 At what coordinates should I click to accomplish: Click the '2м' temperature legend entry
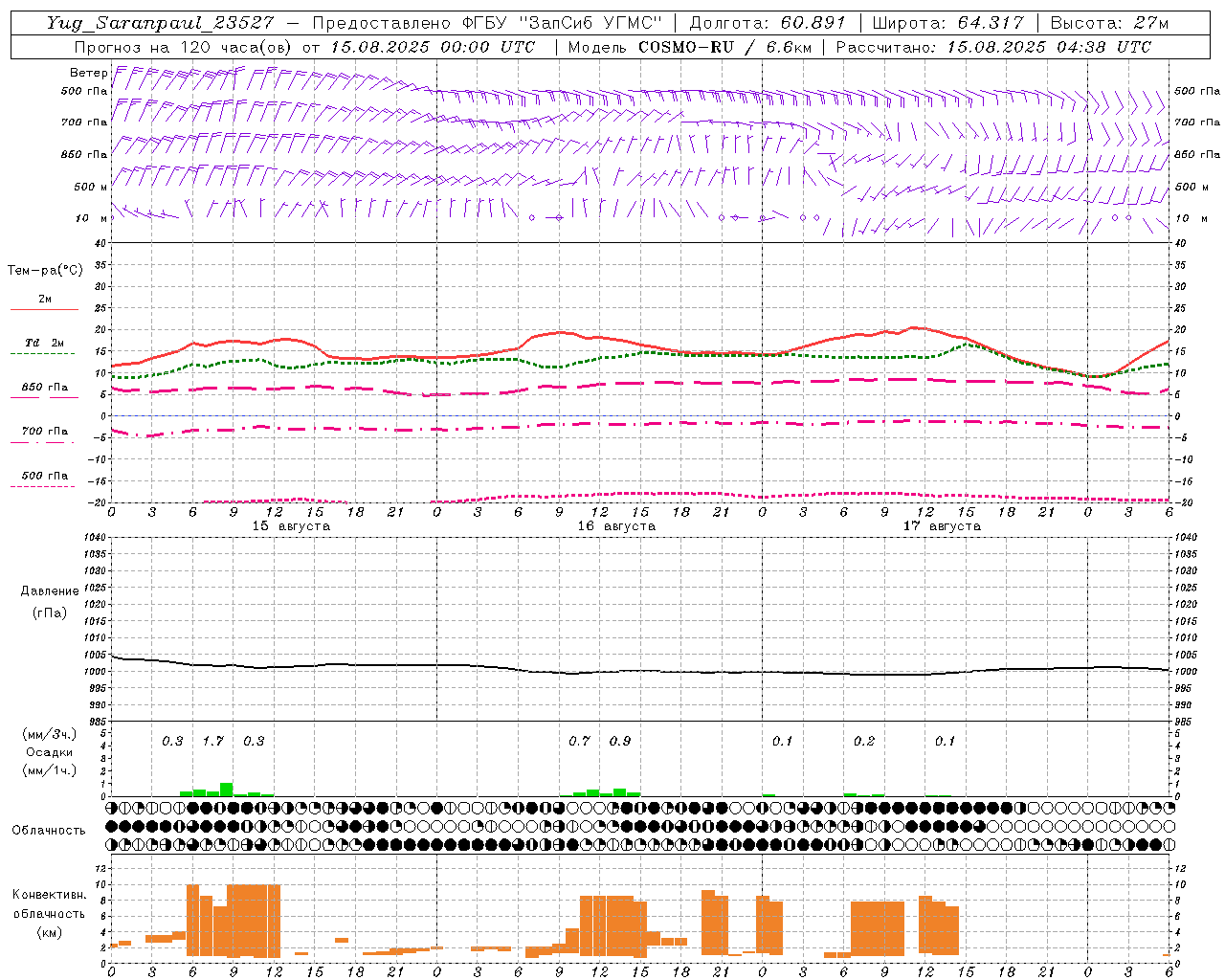pos(45,299)
